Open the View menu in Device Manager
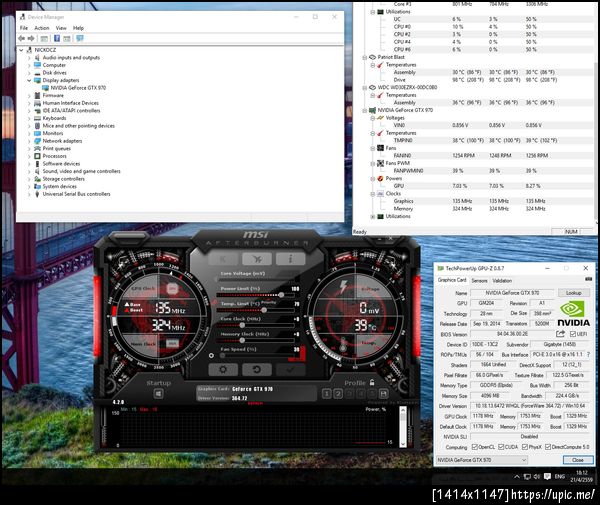Image resolution: width=600 pixels, height=505 pixels. (x=61, y=28)
